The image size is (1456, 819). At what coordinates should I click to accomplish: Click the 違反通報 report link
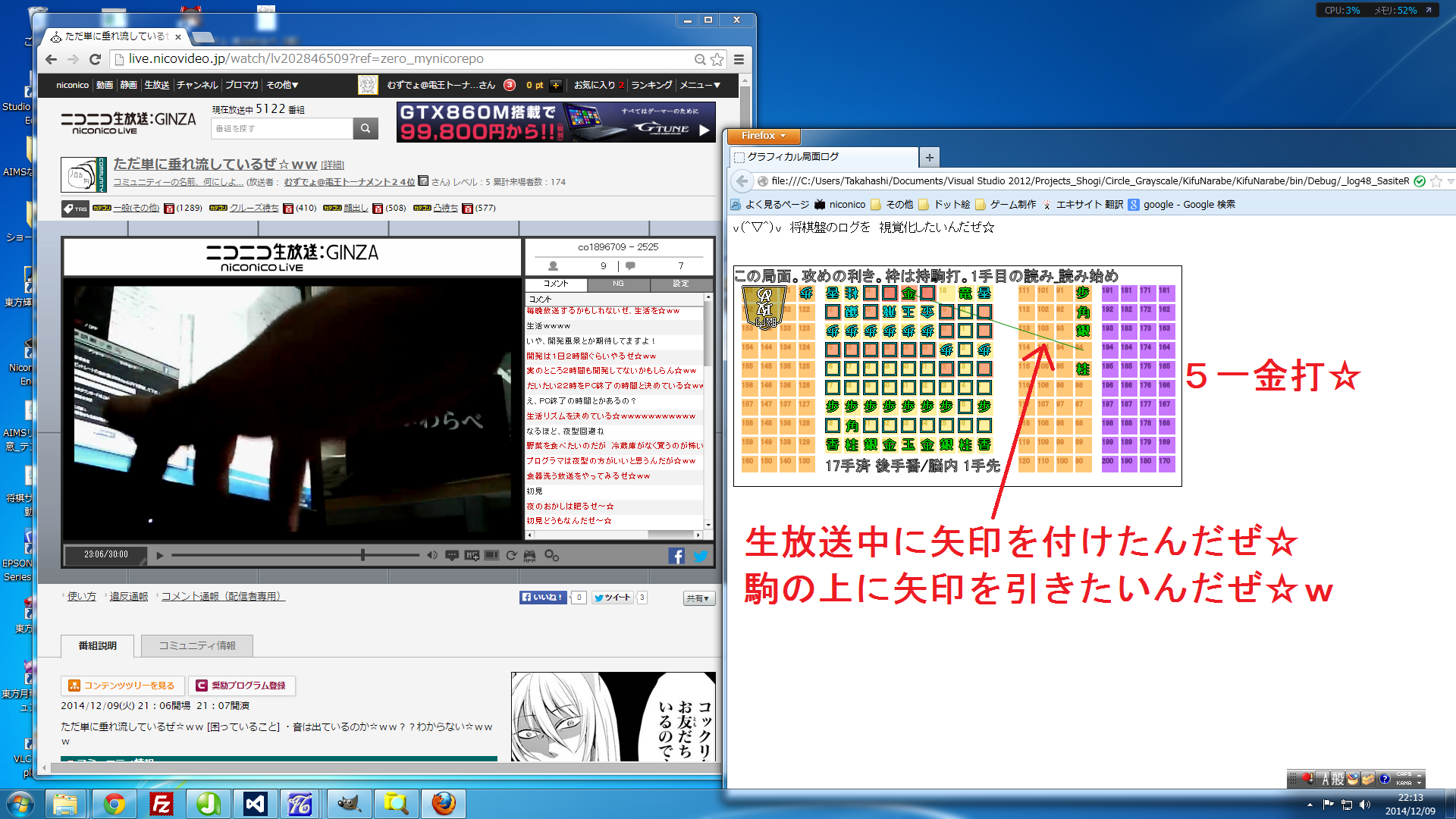click(129, 597)
